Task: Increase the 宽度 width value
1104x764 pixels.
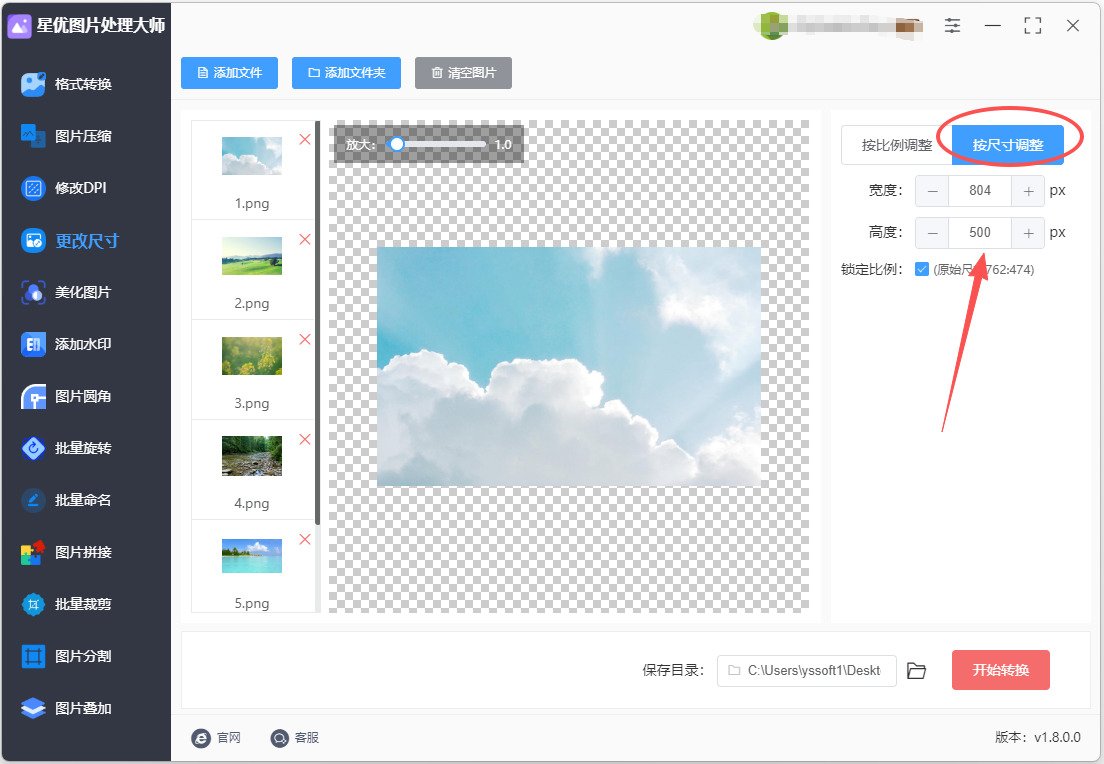Action: coord(1028,191)
